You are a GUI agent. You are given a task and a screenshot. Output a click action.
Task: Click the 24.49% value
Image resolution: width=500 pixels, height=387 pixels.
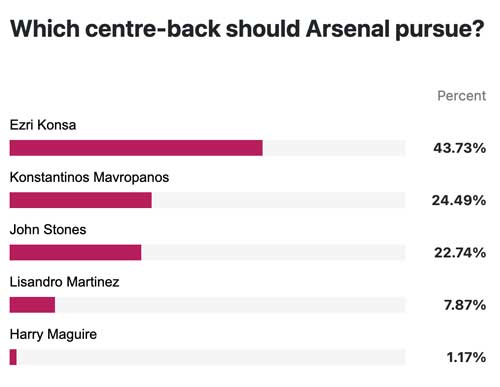coord(459,200)
